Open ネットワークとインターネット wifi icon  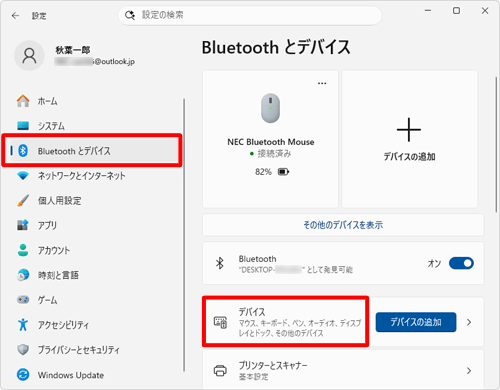[x=23, y=176]
